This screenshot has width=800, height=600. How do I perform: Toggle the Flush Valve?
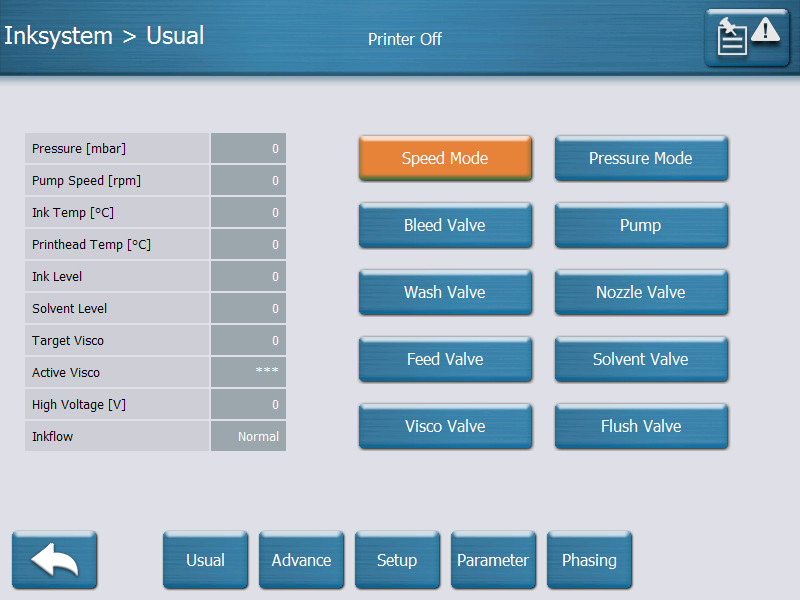(x=641, y=426)
